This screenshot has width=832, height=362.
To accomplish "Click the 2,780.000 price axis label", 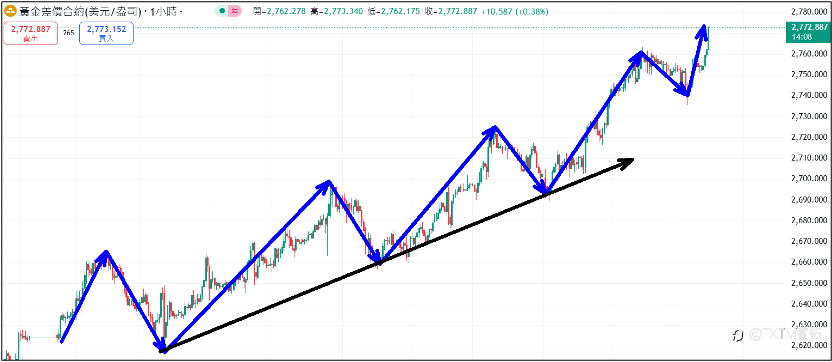I will (808, 12).
